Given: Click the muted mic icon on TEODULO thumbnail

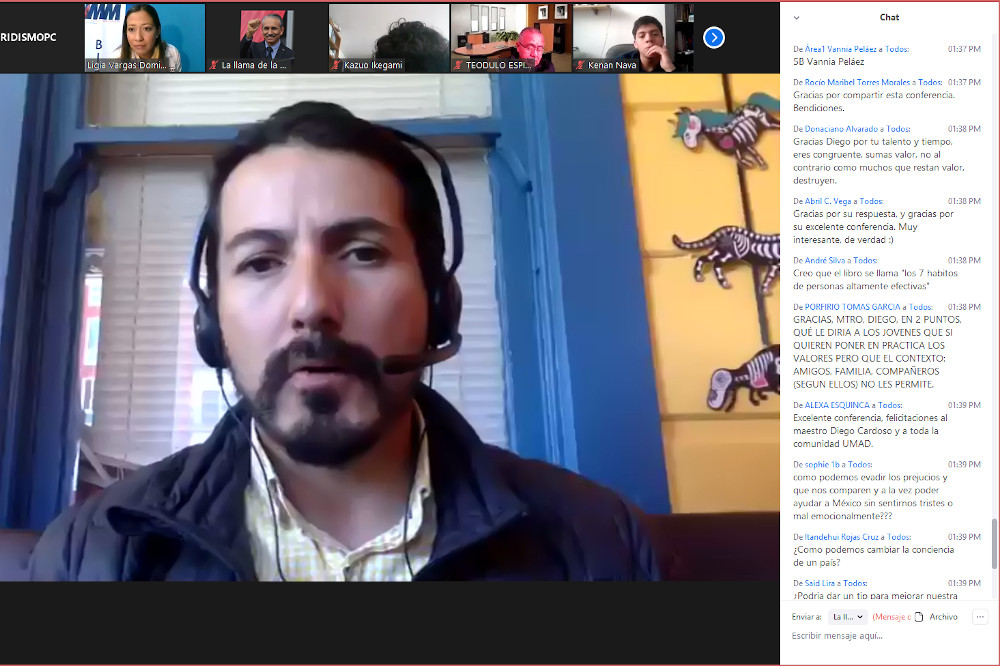Looking at the screenshot, I should tap(458, 65).
